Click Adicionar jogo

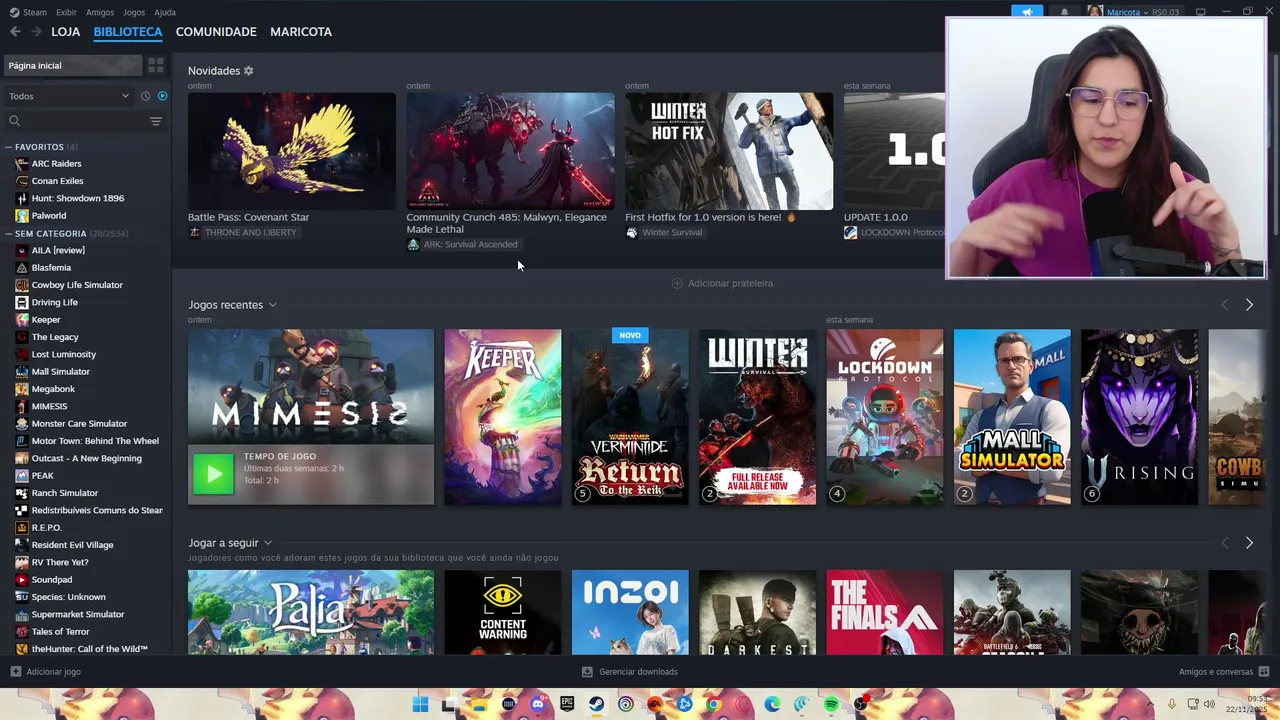tap(46, 672)
